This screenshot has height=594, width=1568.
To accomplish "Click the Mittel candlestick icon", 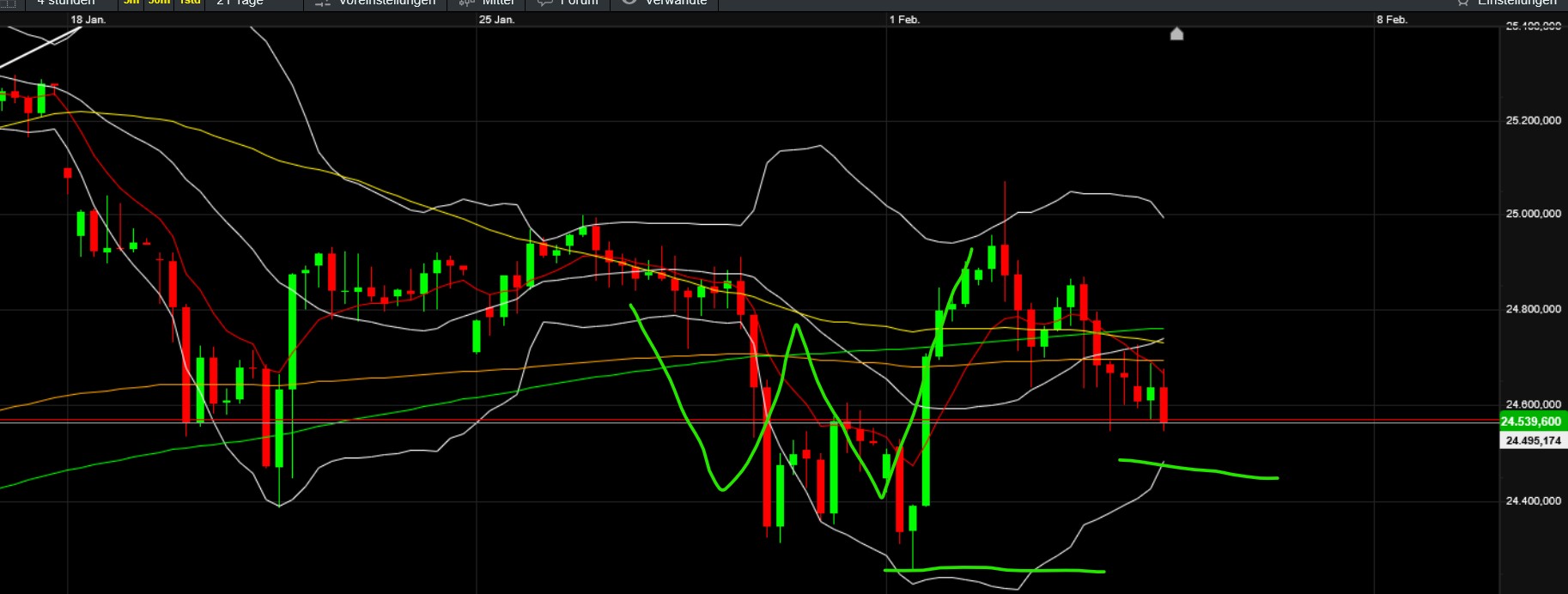I will tap(466, 3).
